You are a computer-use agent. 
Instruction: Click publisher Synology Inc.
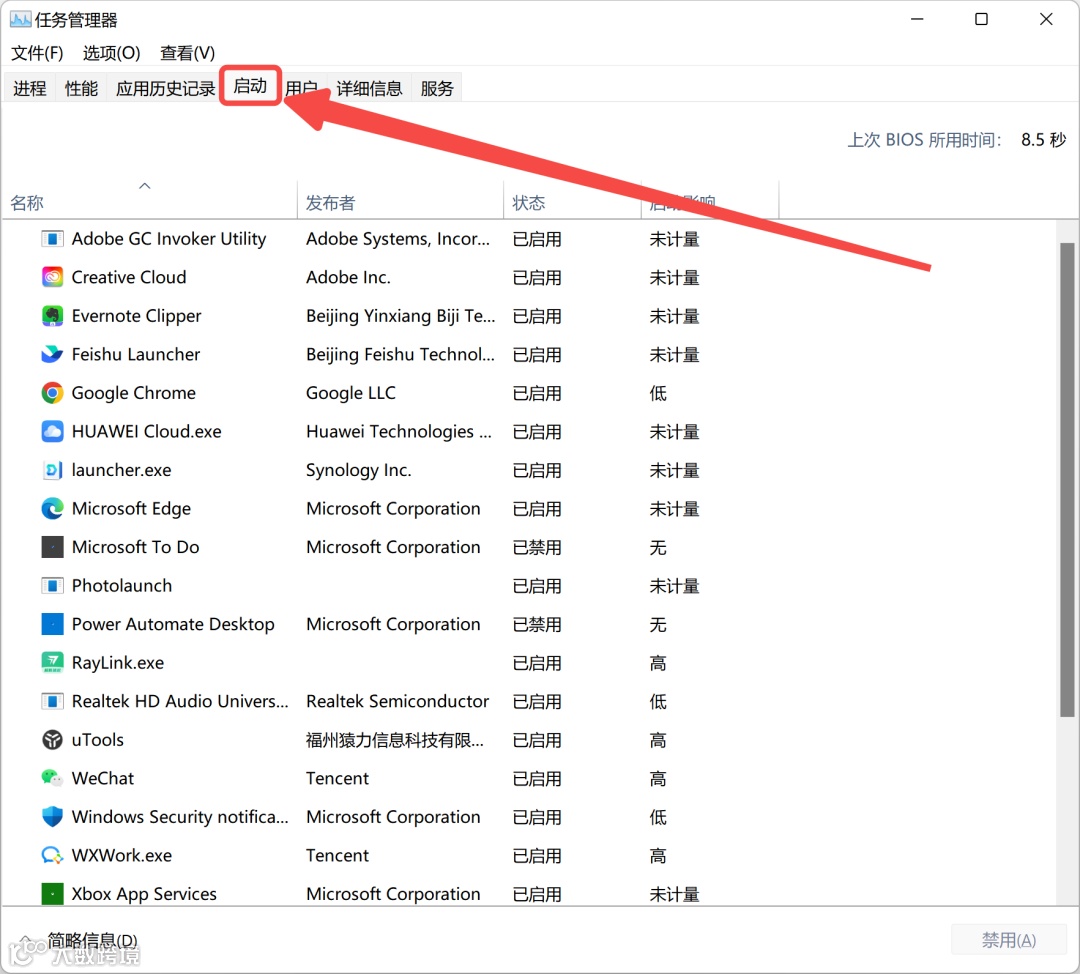pos(358,470)
